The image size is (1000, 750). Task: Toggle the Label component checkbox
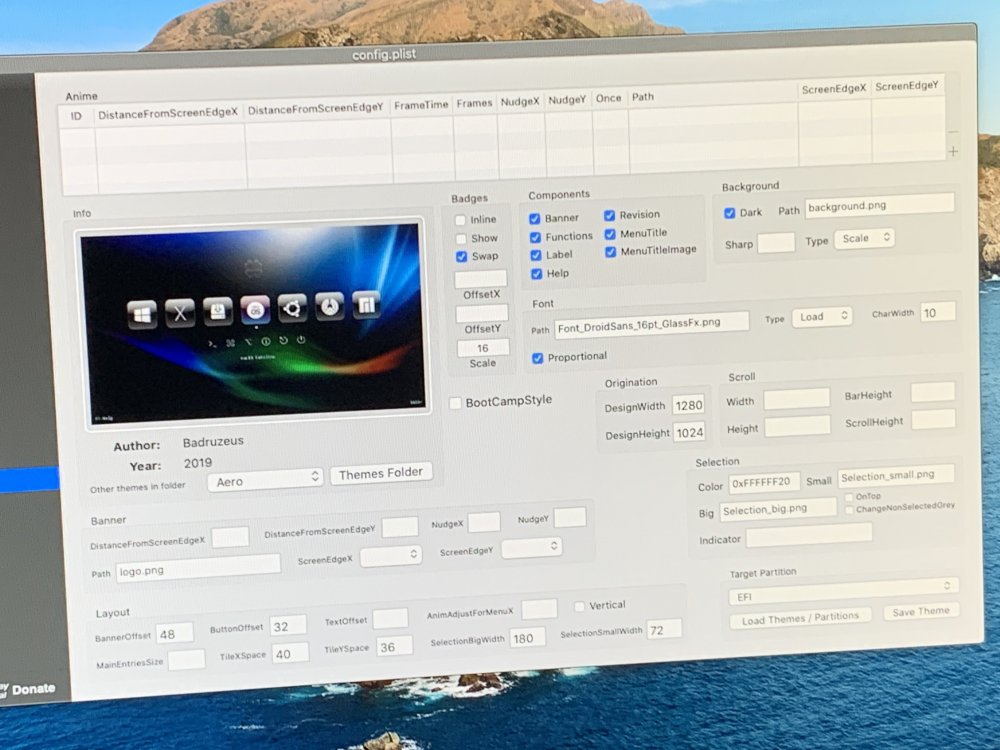[x=536, y=255]
